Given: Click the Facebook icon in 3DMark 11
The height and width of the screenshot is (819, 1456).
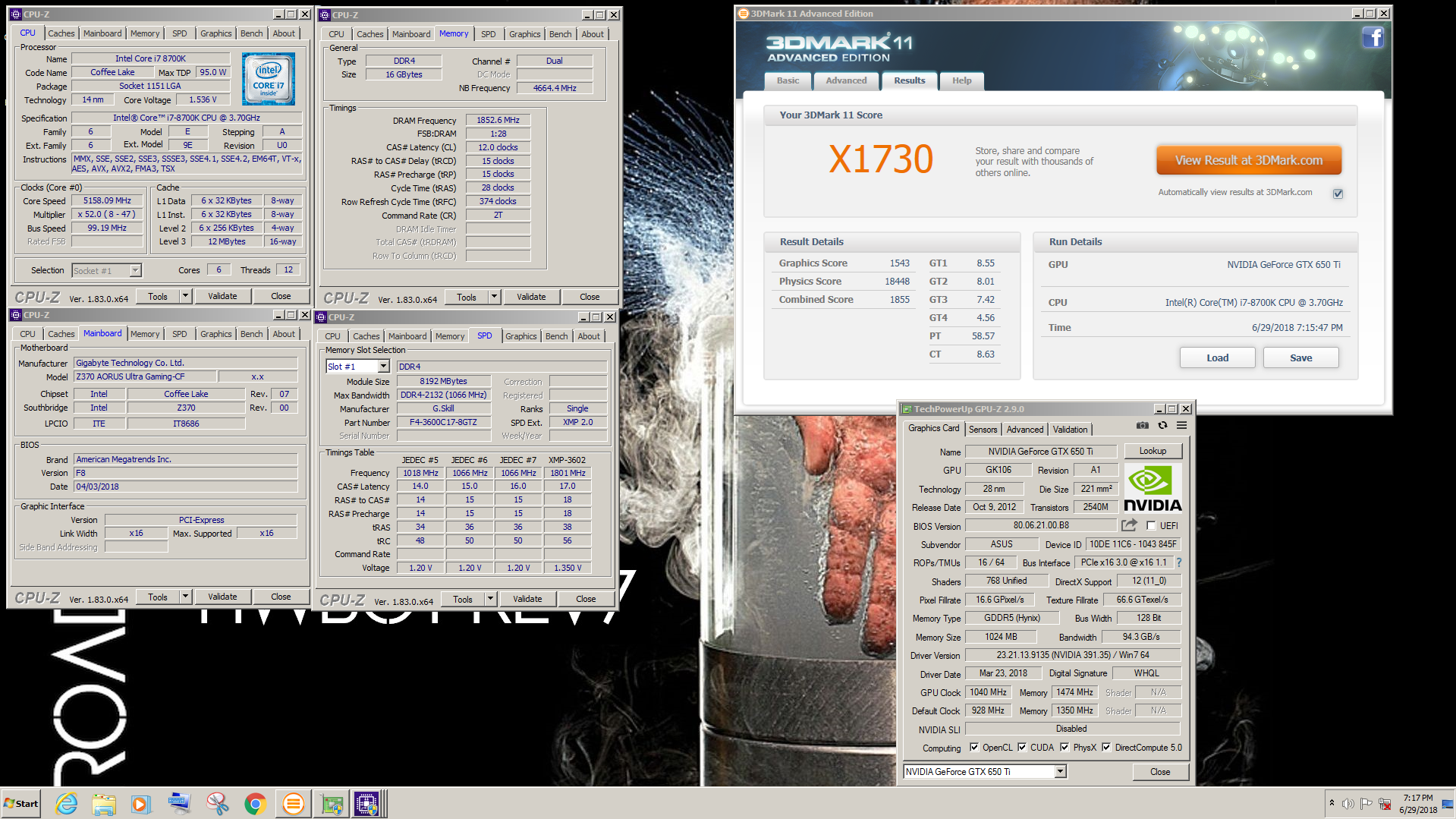Looking at the screenshot, I should click(x=1373, y=37).
